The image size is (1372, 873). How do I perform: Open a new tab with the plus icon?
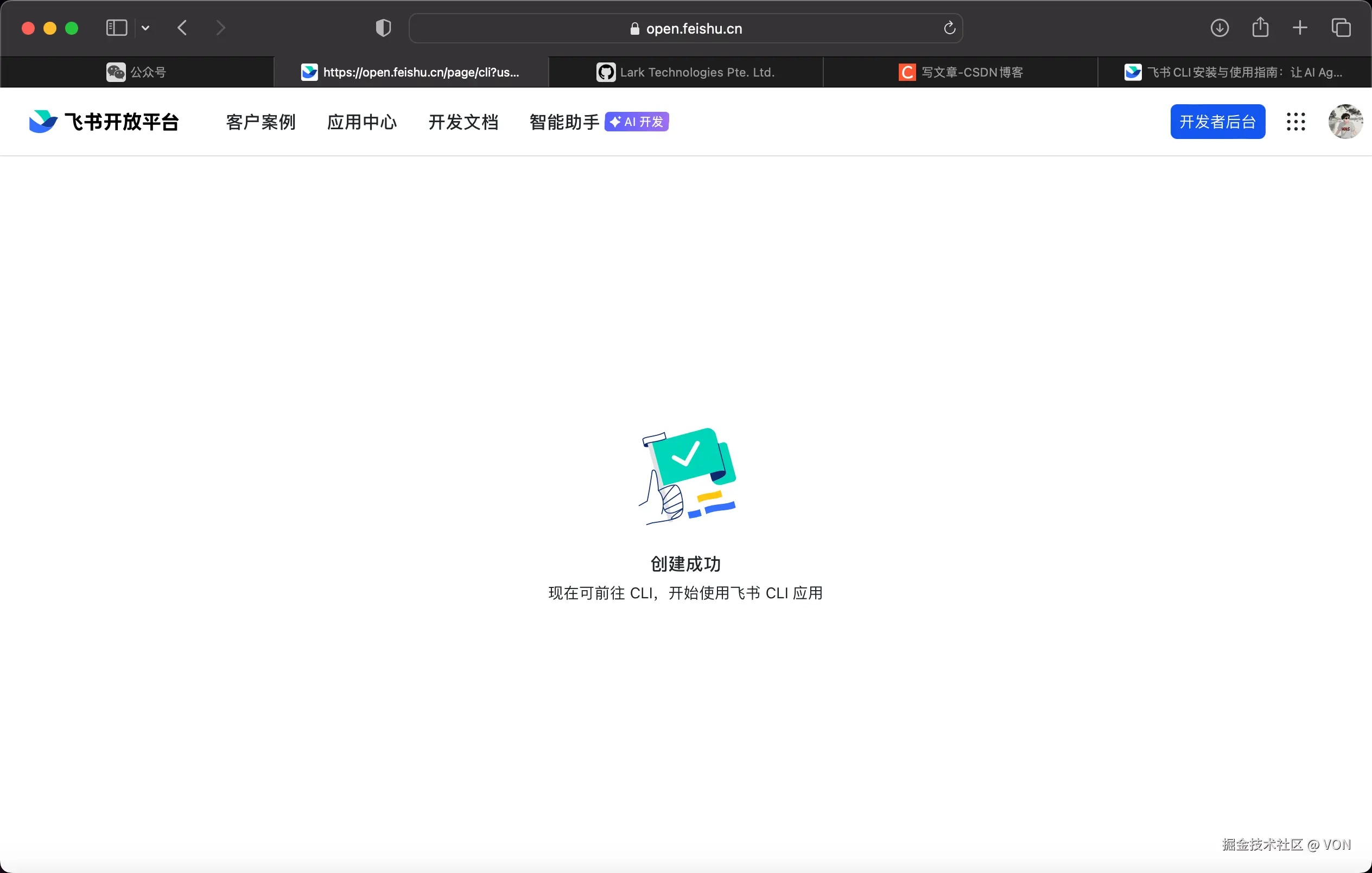pyautogui.click(x=1300, y=27)
